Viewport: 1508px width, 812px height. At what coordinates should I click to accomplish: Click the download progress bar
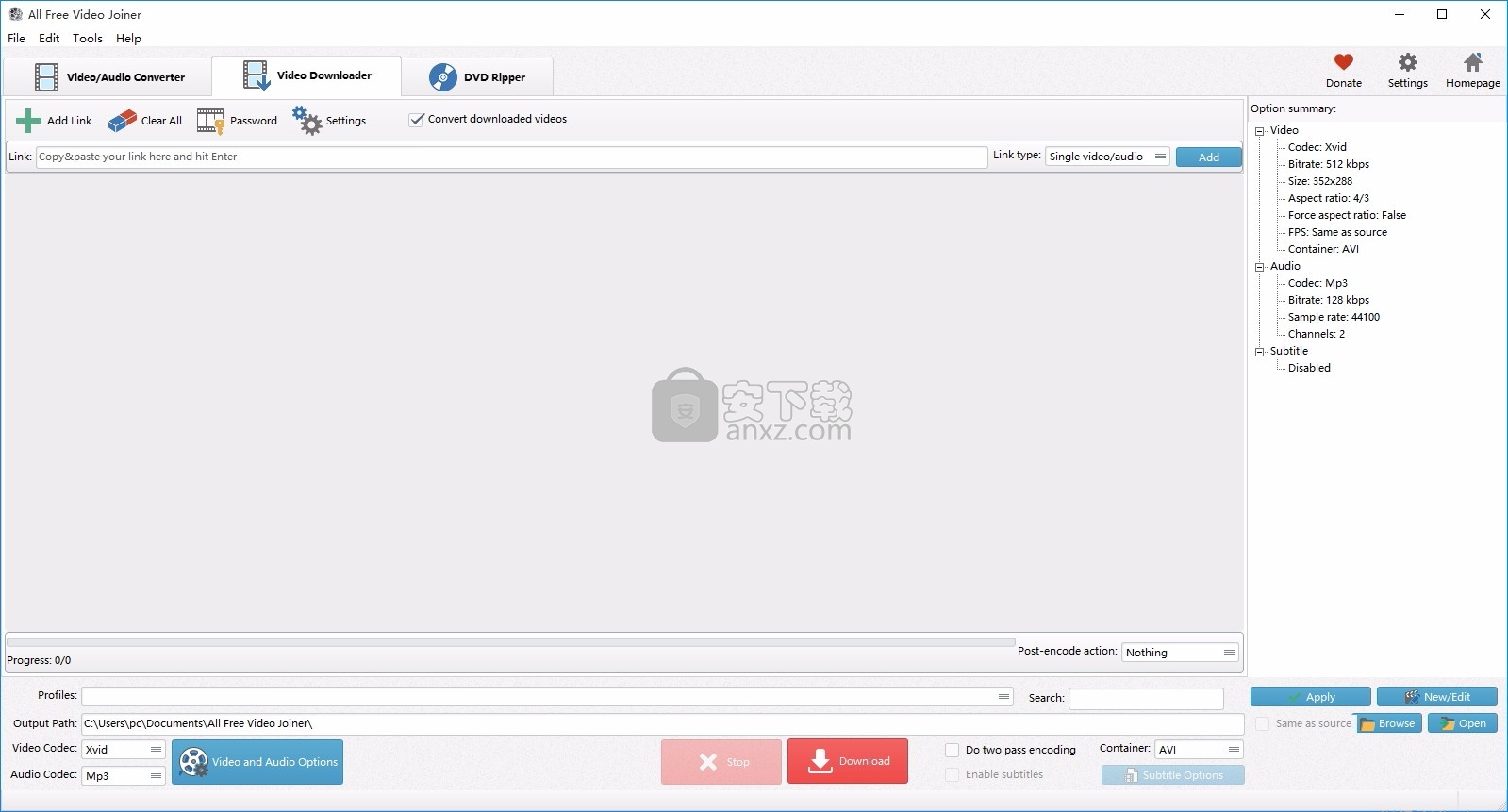tap(510, 642)
